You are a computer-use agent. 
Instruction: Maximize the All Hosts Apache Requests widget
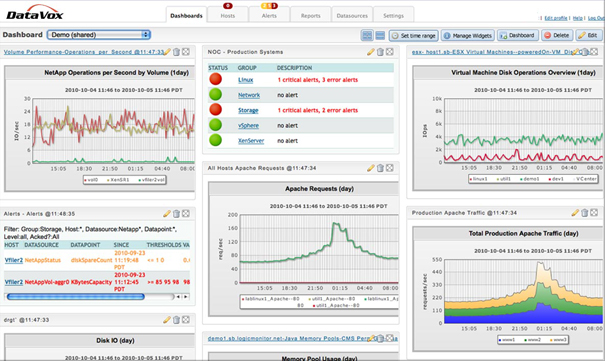(390, 168)
